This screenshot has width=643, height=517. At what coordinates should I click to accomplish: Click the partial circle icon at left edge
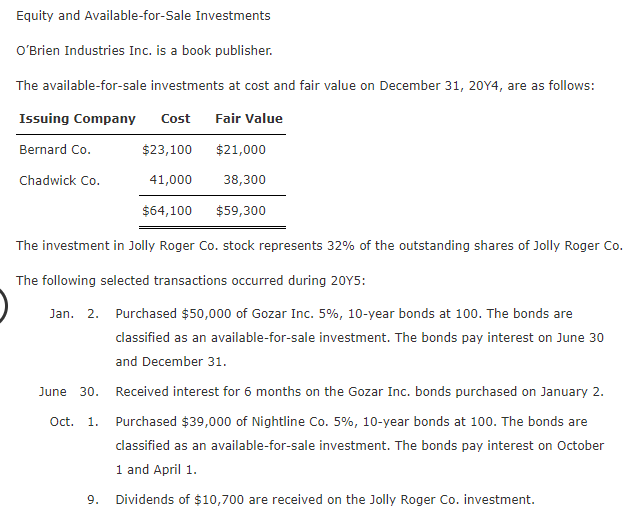tap(3, 306)
